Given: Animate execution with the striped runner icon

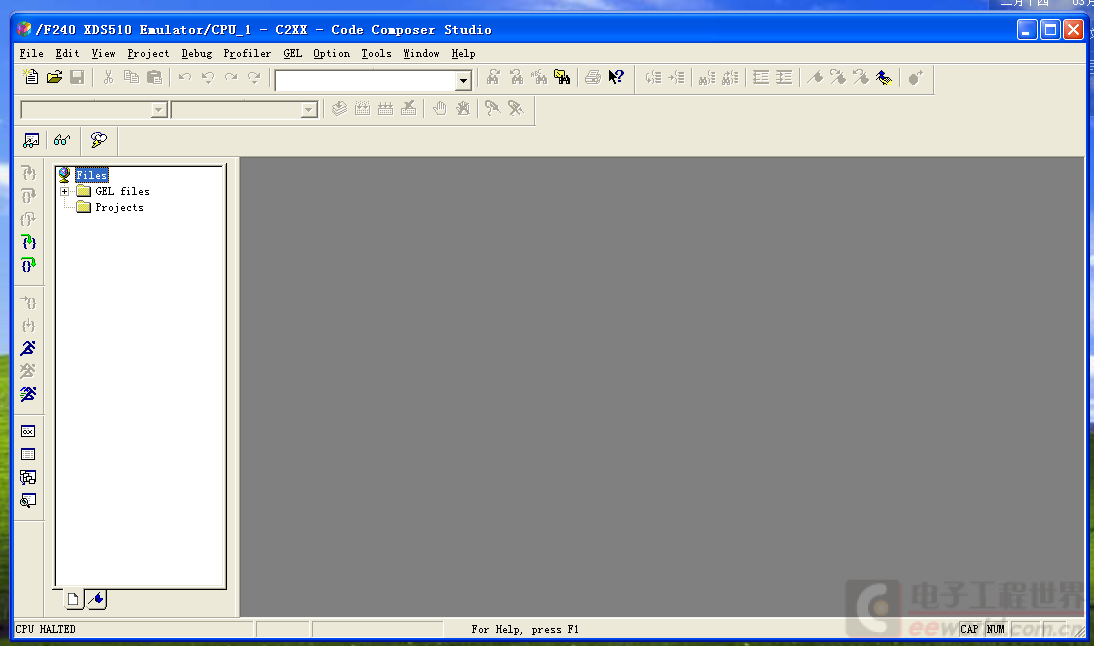Looking at the screenshot, I should [x=29, y=394].
